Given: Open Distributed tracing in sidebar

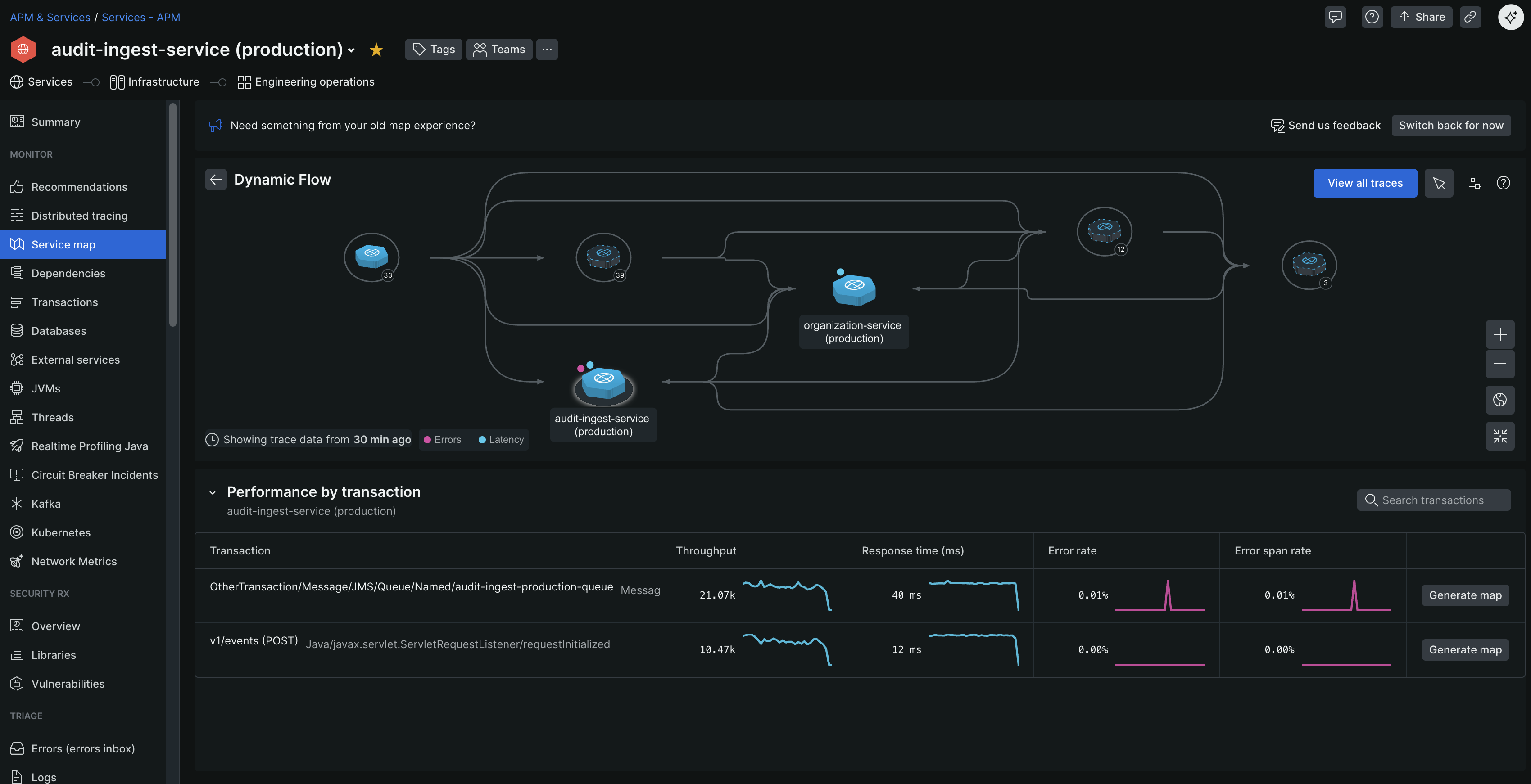Looking at the screenshot, I should (x=79, y=216).
